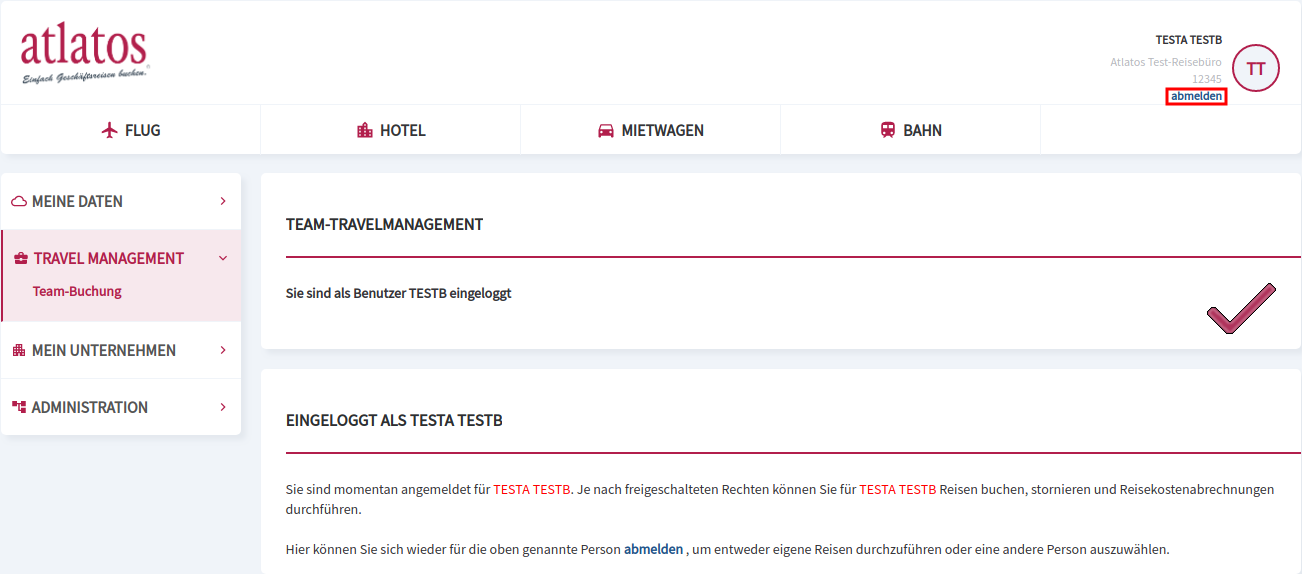Click the train icon beside BAHN

click(x=888, y=130)
